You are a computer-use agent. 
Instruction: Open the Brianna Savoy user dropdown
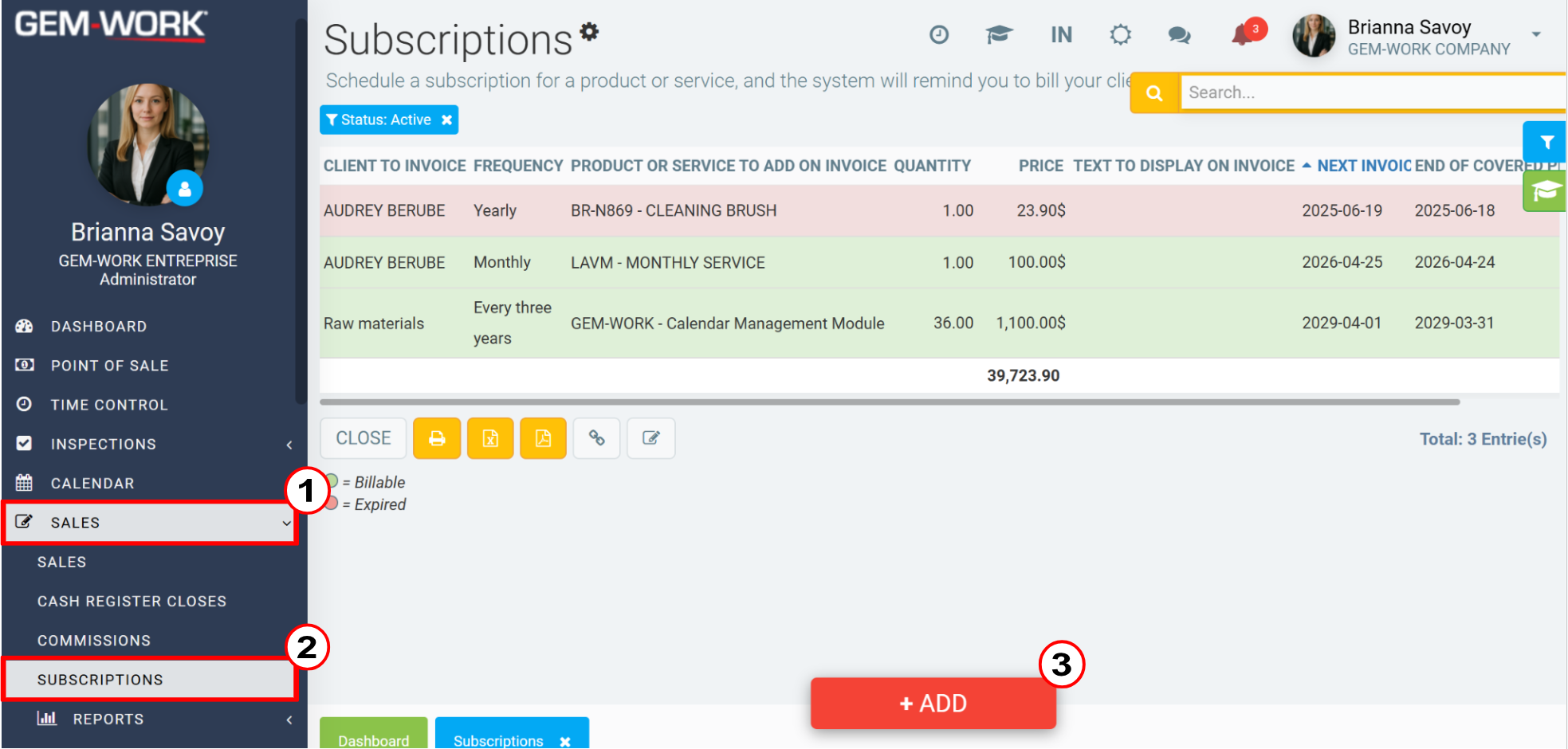point(1535,35)
